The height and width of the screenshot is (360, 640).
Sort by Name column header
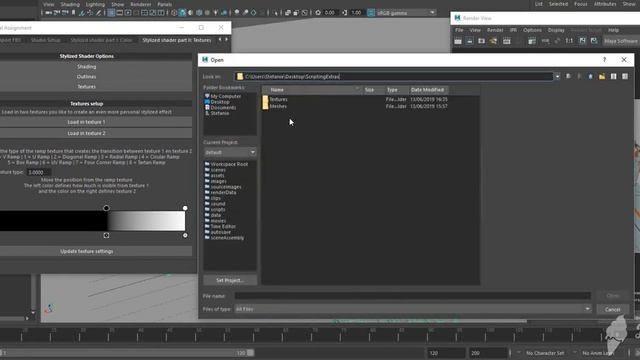(312, 90)
